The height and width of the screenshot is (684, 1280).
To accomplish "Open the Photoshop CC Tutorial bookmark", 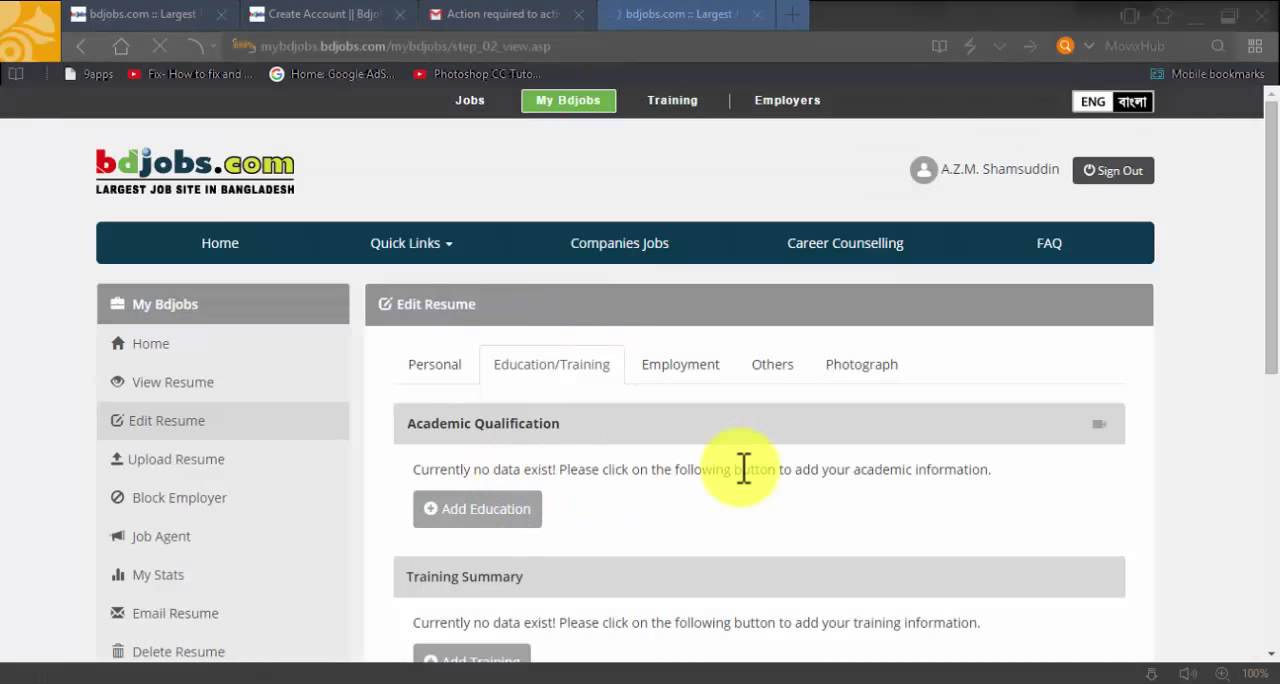I will tap(477, 73).
